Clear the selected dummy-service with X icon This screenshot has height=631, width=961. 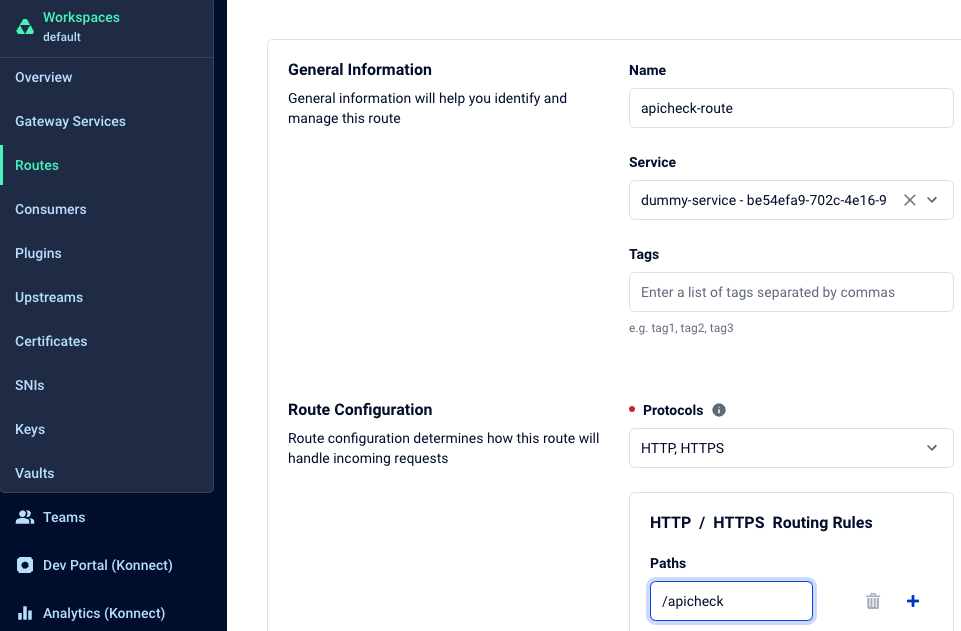[x=910, y=200]
